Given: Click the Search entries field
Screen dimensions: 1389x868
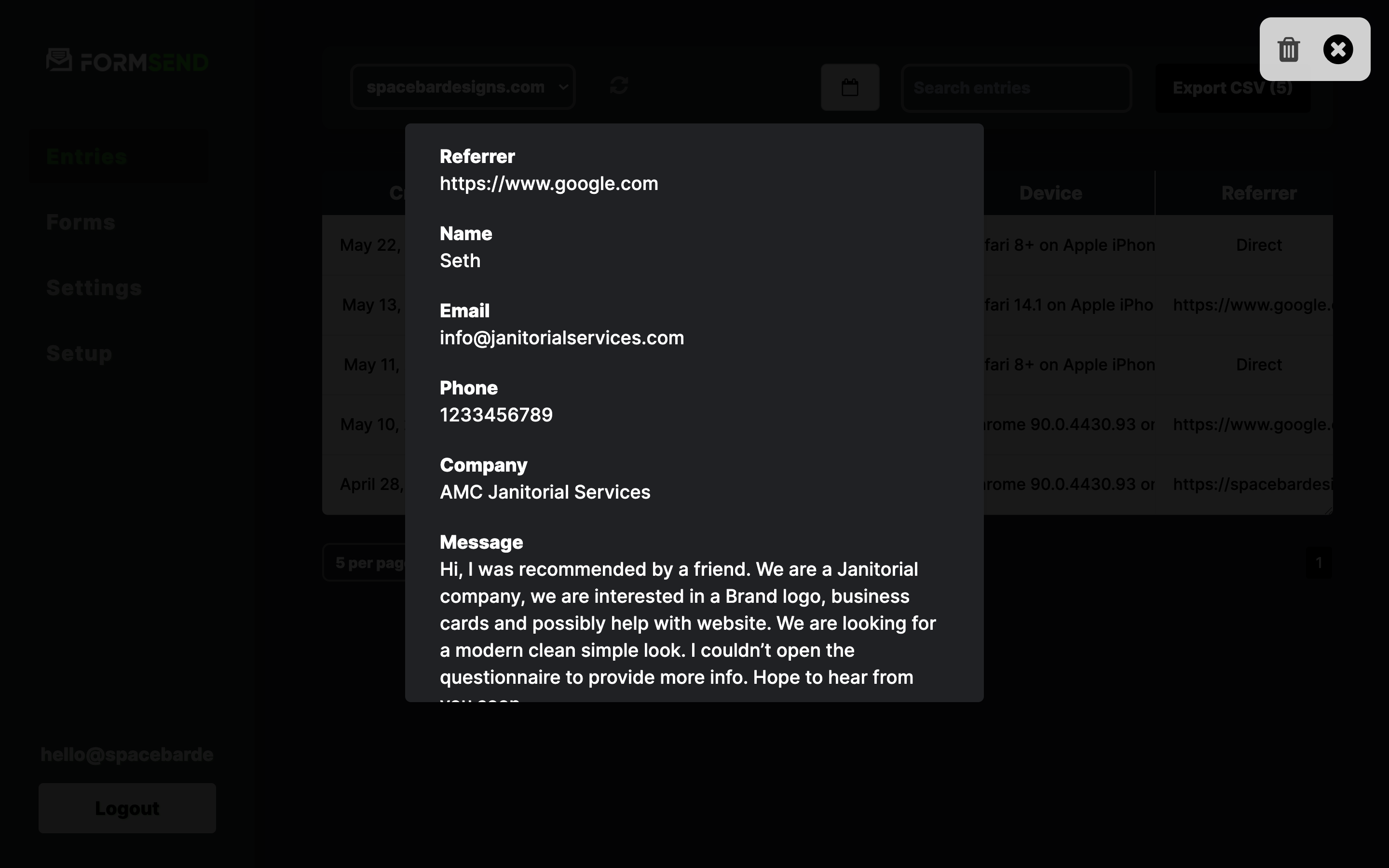Looking at the screenshot, I should [x=1016, y=88].
